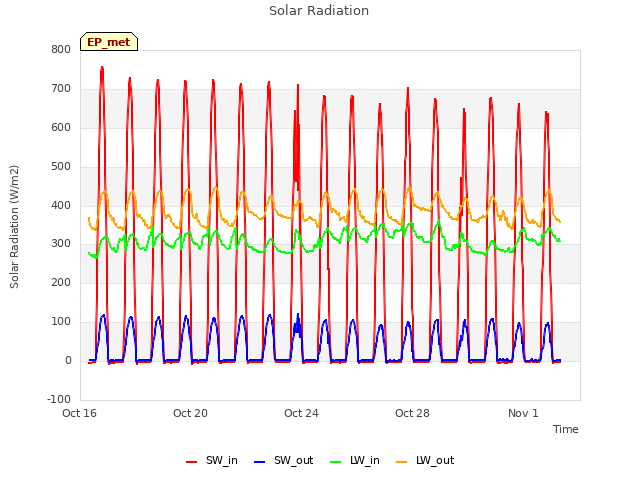The image size is (640, 480).
Task: Click the EP_met annotation label
Action: click(109, 42)
